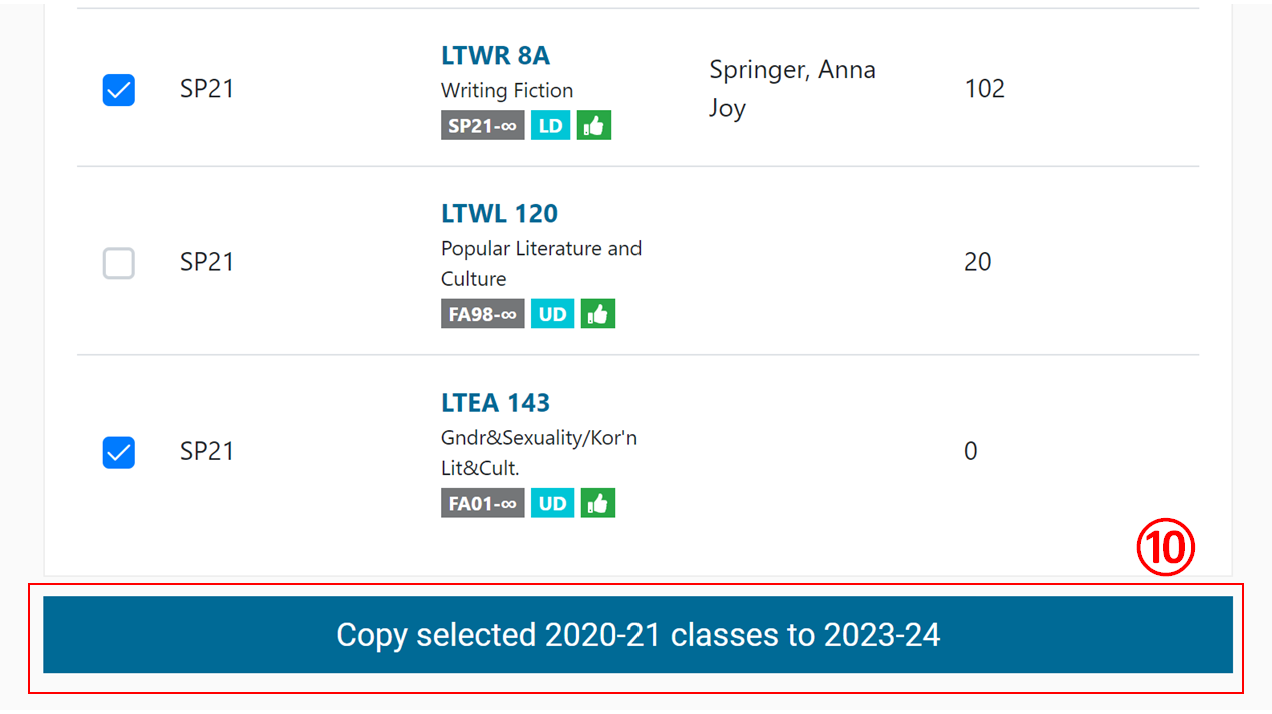
Task: Click the enrollment count 102 for LTWR 8A
Action: [x=984, y=88]
